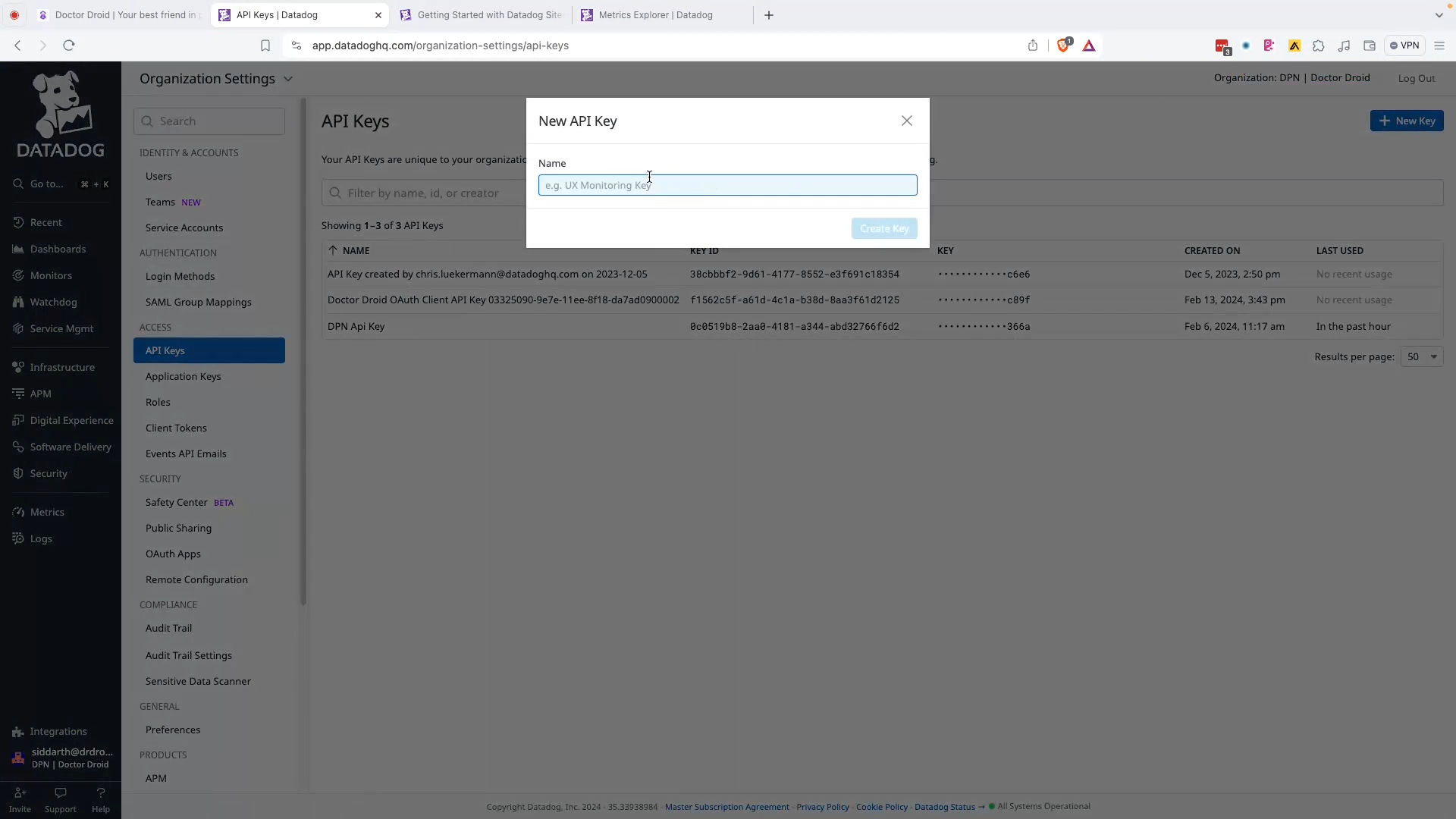
Task: Select Teams in settings menu
Action: pos(160,202)
